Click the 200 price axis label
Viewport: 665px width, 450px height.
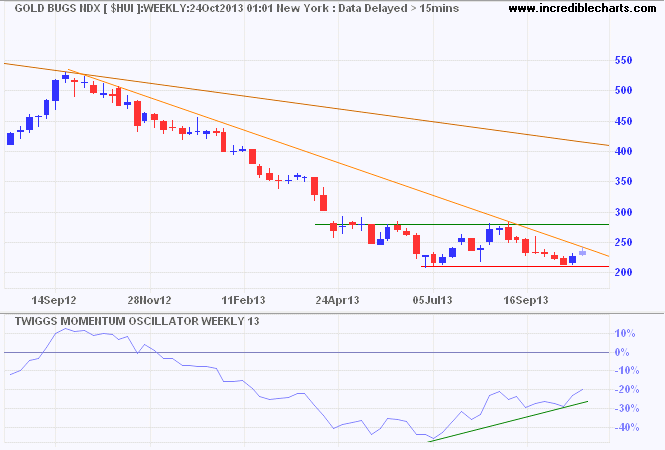pos(623,272)
